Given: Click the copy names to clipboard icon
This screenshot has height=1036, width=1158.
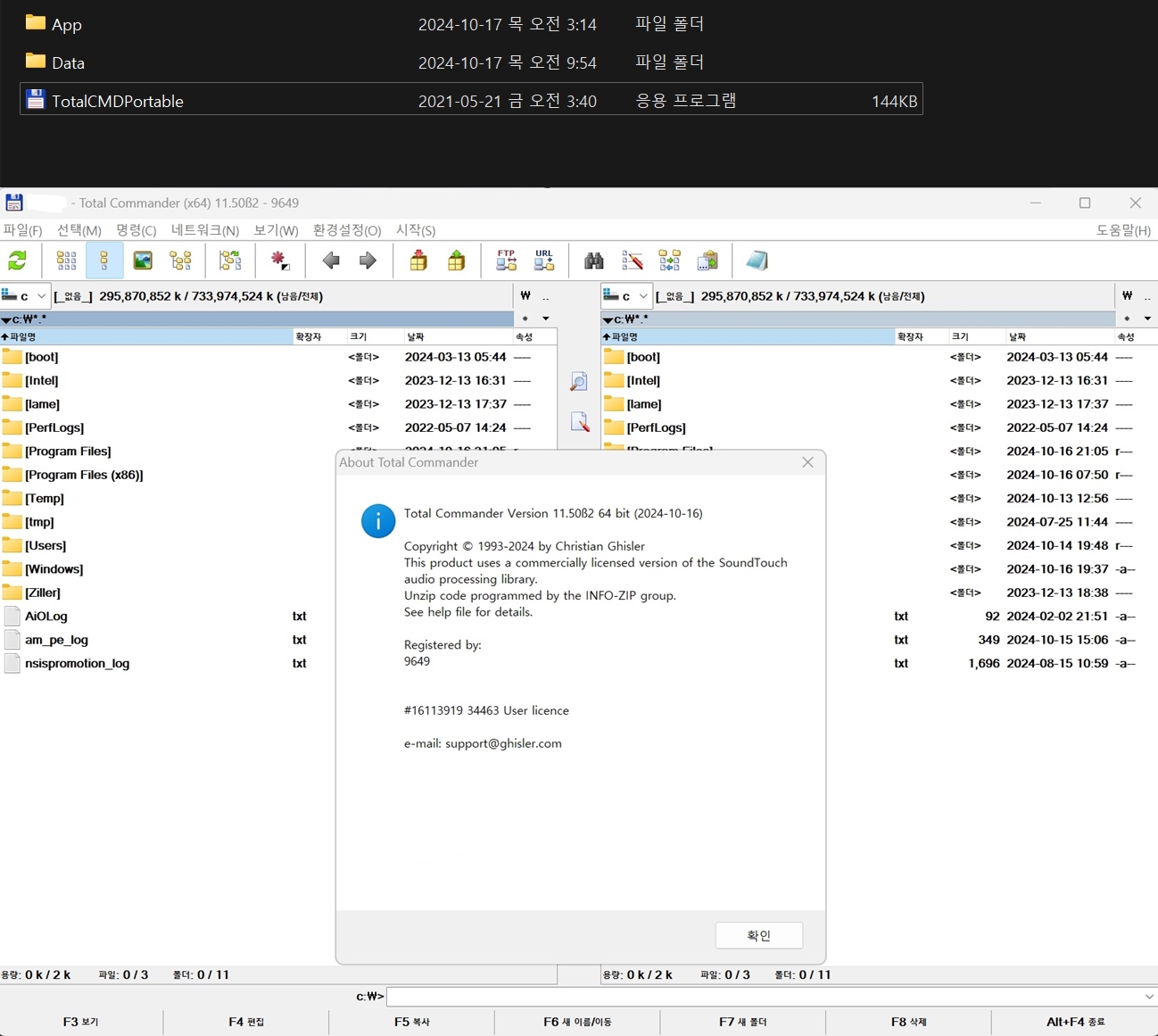Looking at the screenshot, I should [x=707, y=261].
